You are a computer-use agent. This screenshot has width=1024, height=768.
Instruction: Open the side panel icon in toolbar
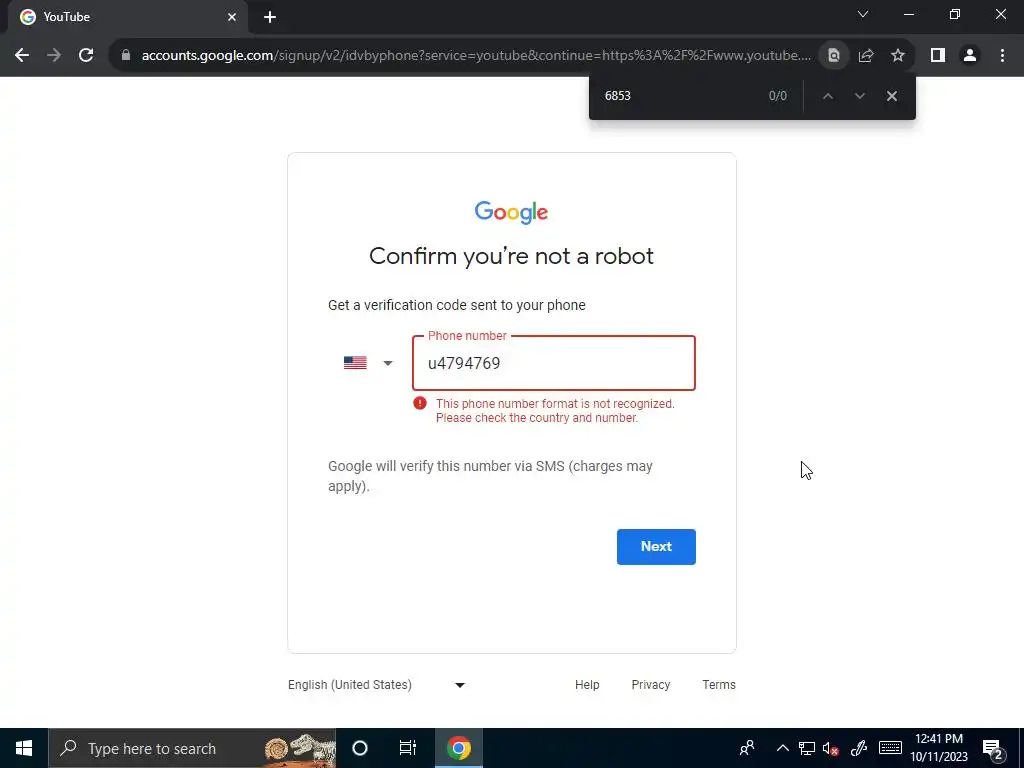coord(938,56)
